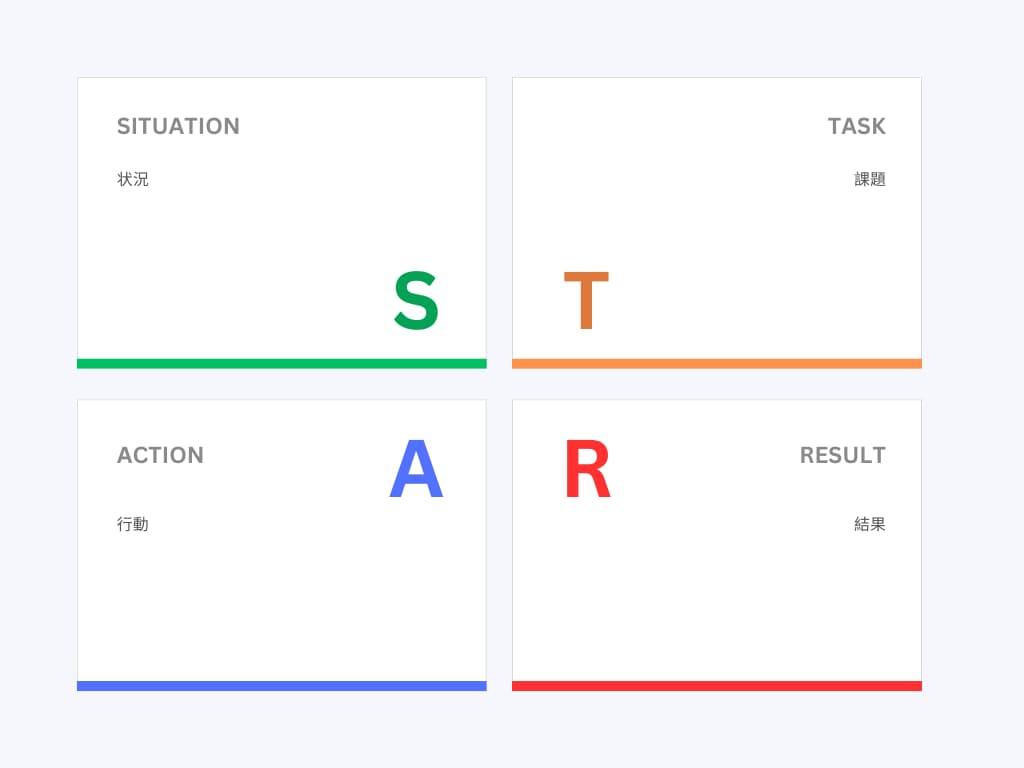Click the blue bar under Action card
Screen dimensions: 1024x768
pos(281,686)
